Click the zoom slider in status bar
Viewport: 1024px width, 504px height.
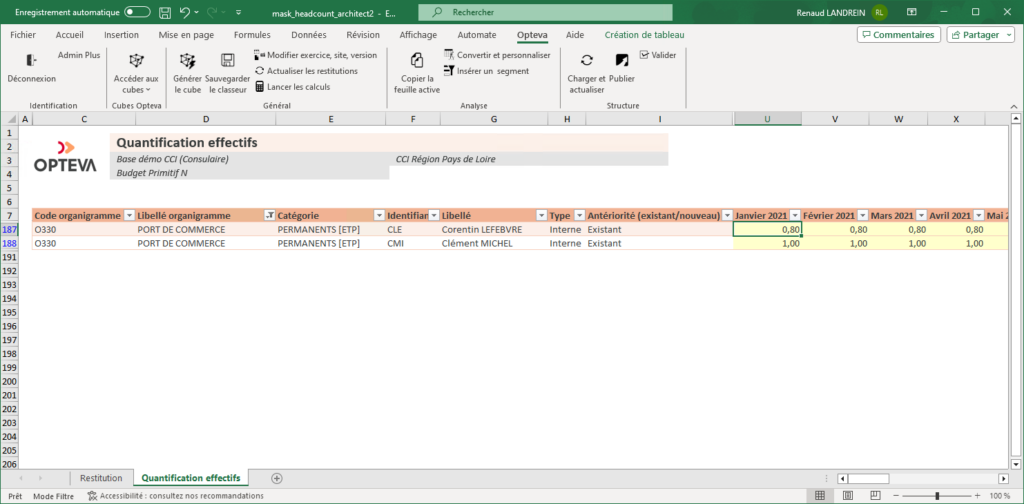937,496
